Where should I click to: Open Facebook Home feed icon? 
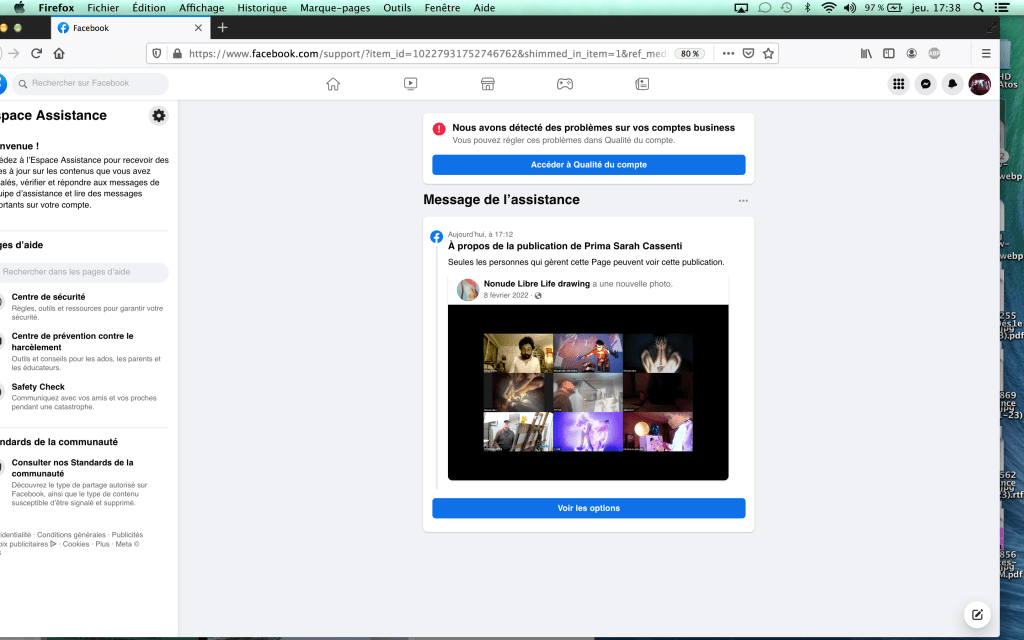pos(333,84)
